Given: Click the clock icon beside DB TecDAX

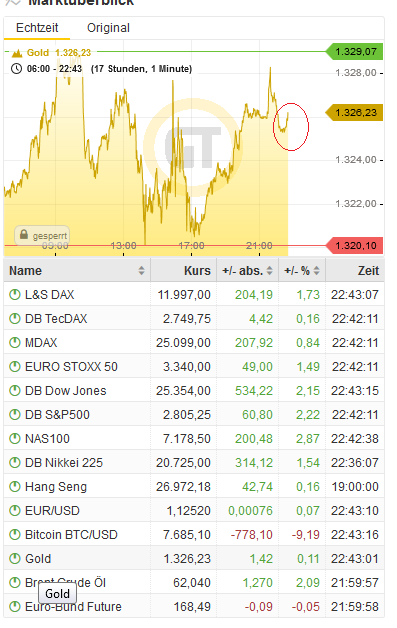Looking at the screenshot, I should click(x=15, y=319).
